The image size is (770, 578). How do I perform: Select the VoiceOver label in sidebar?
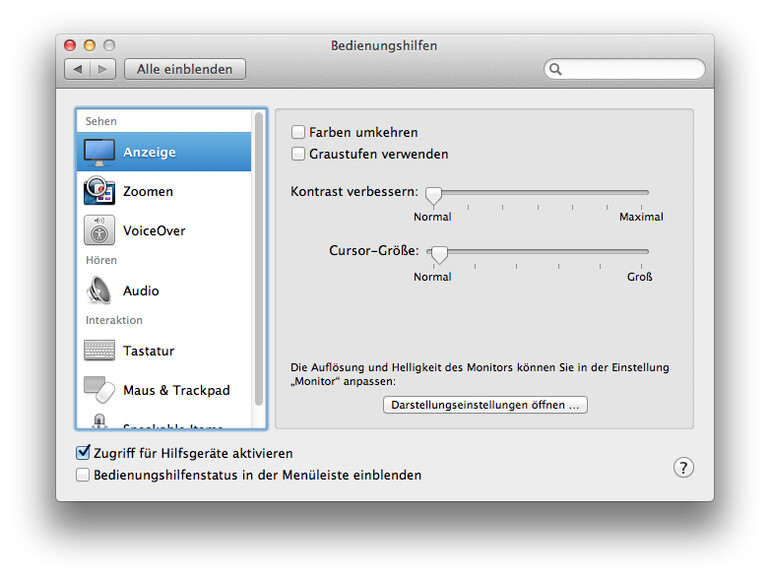154,230
